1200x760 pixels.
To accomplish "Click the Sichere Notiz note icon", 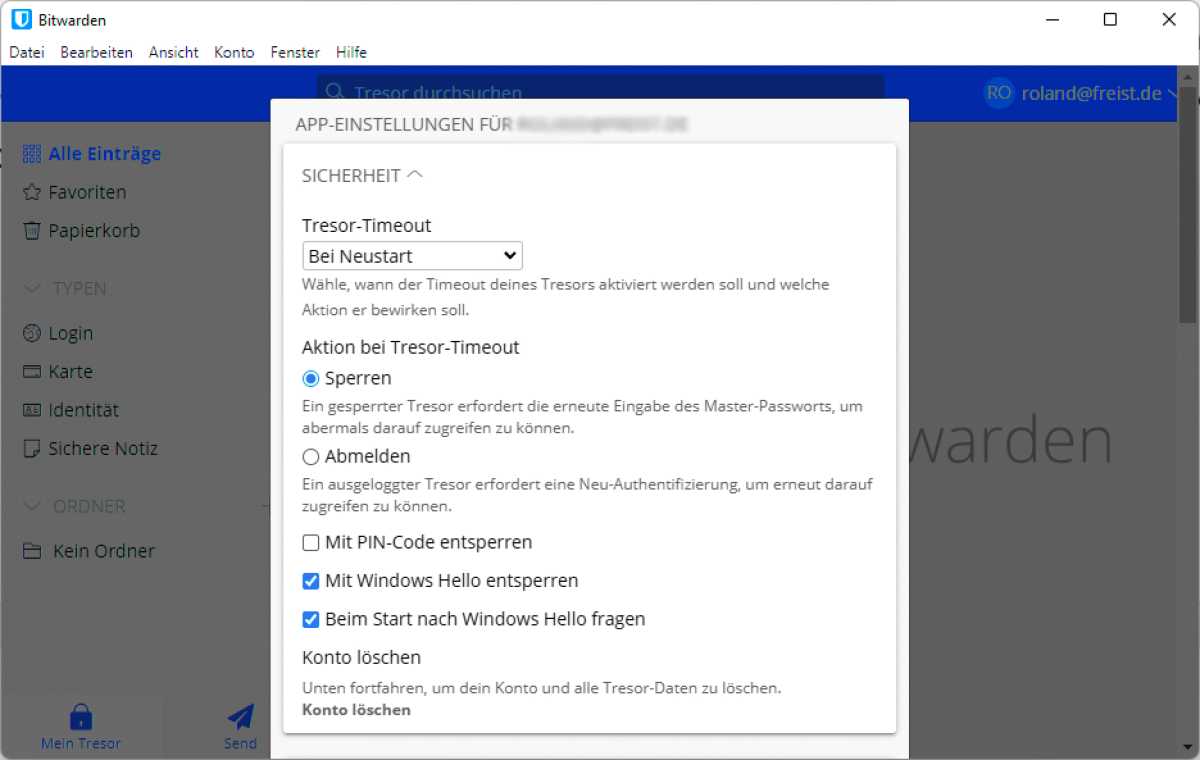I will [32, 449].
